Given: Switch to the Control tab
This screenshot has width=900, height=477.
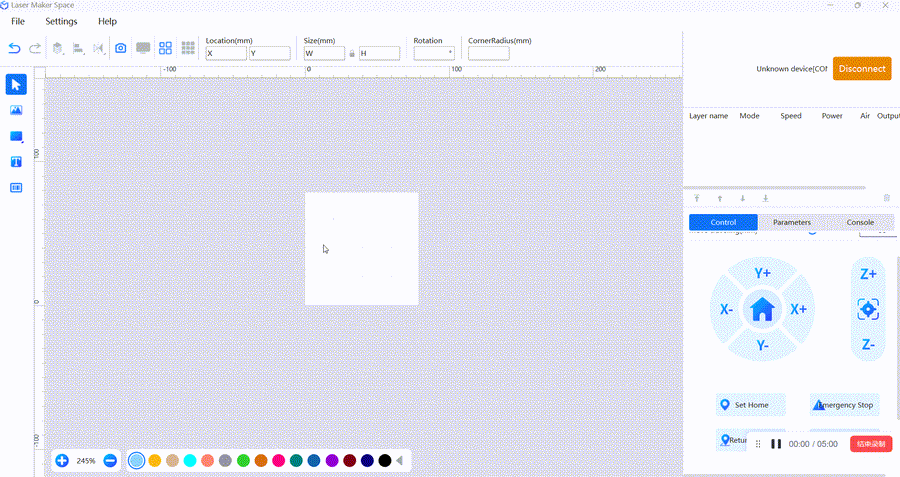Looking at the screenshot, I should tap(723, 222).
